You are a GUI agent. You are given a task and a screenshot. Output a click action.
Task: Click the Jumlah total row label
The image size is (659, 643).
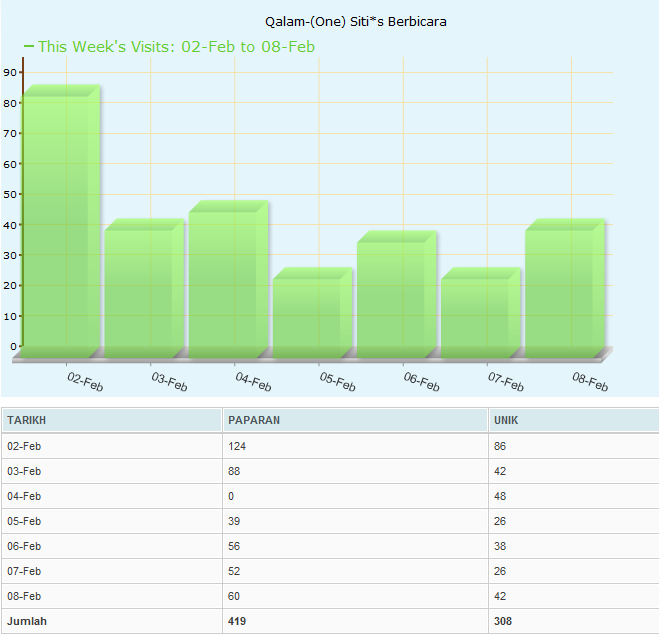pos(27,621)
